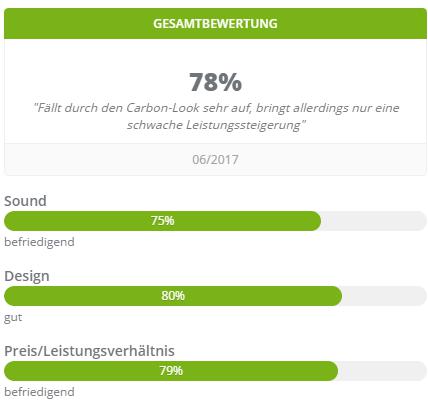Click the word Leistungssteigerung in the quote

243,125
